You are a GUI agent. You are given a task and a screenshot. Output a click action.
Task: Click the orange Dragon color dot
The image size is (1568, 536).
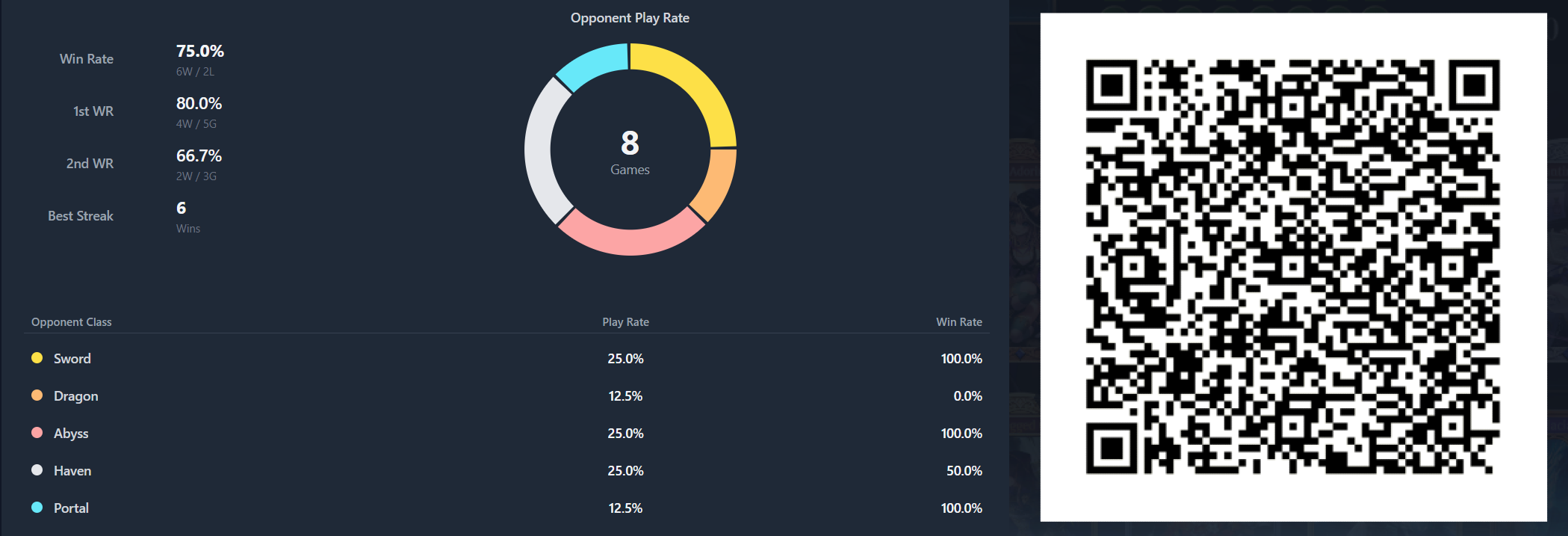37,395
